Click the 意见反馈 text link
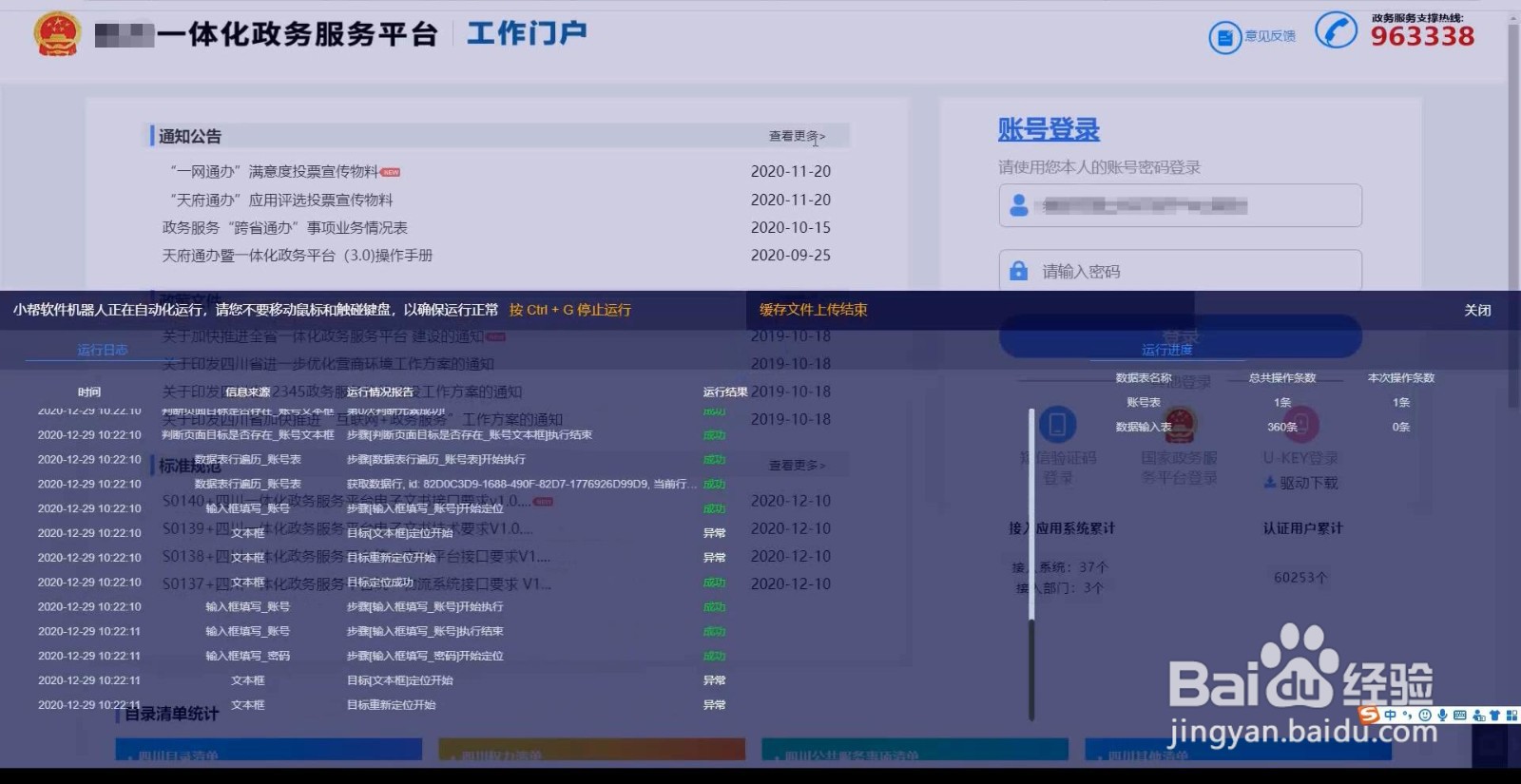Screen dimensions: 1521x784 (1270, 37)
